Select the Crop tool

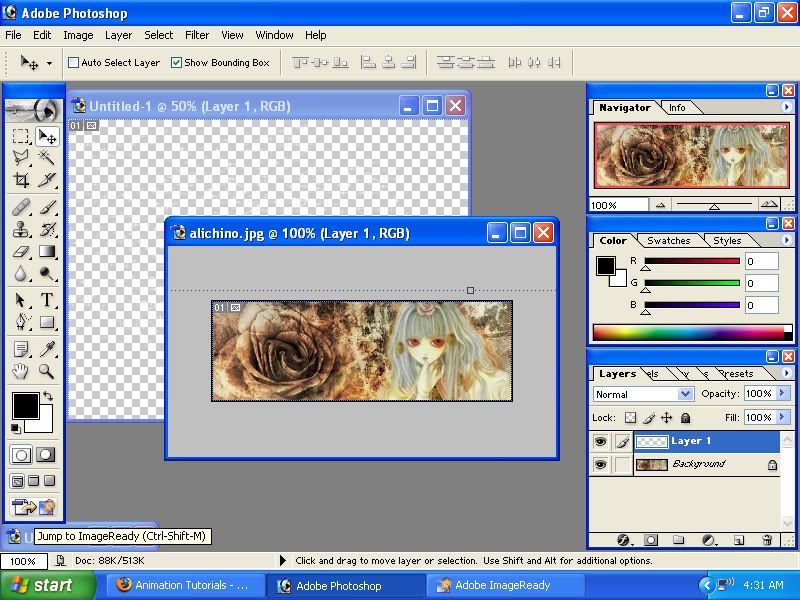tap(21, 180)
